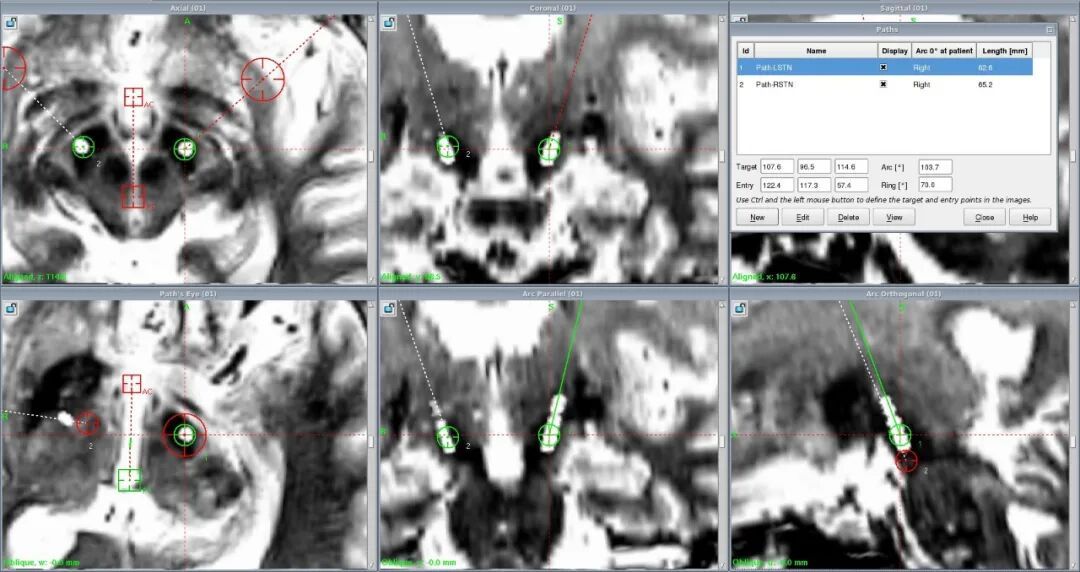Click the Arc Orthogonal view slider handle
1080x572 pixels.
(1074, 441)
